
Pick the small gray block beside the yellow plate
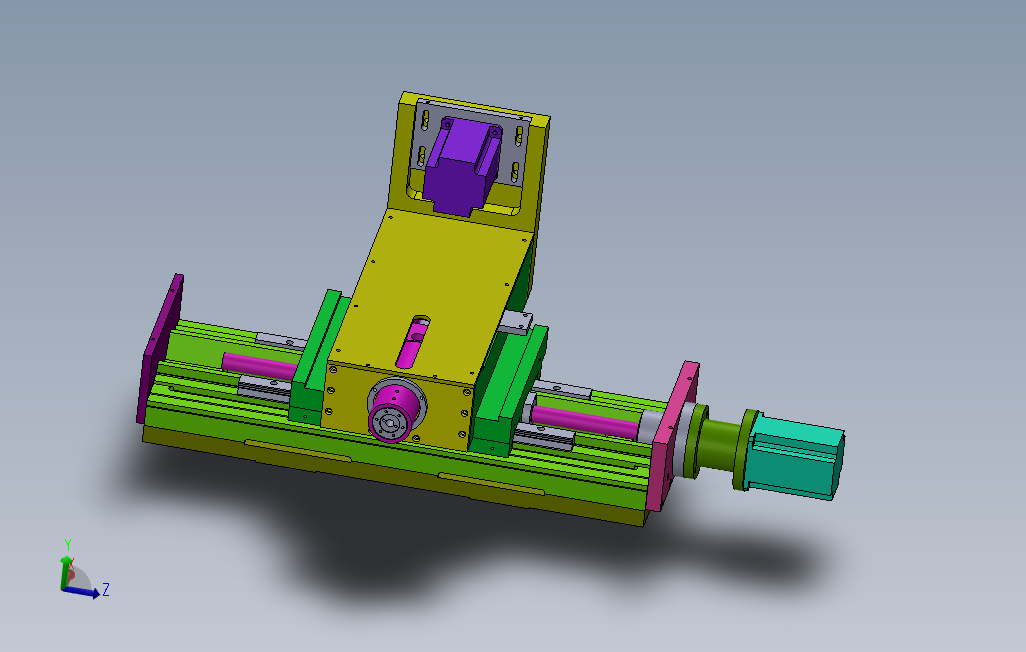517,323
